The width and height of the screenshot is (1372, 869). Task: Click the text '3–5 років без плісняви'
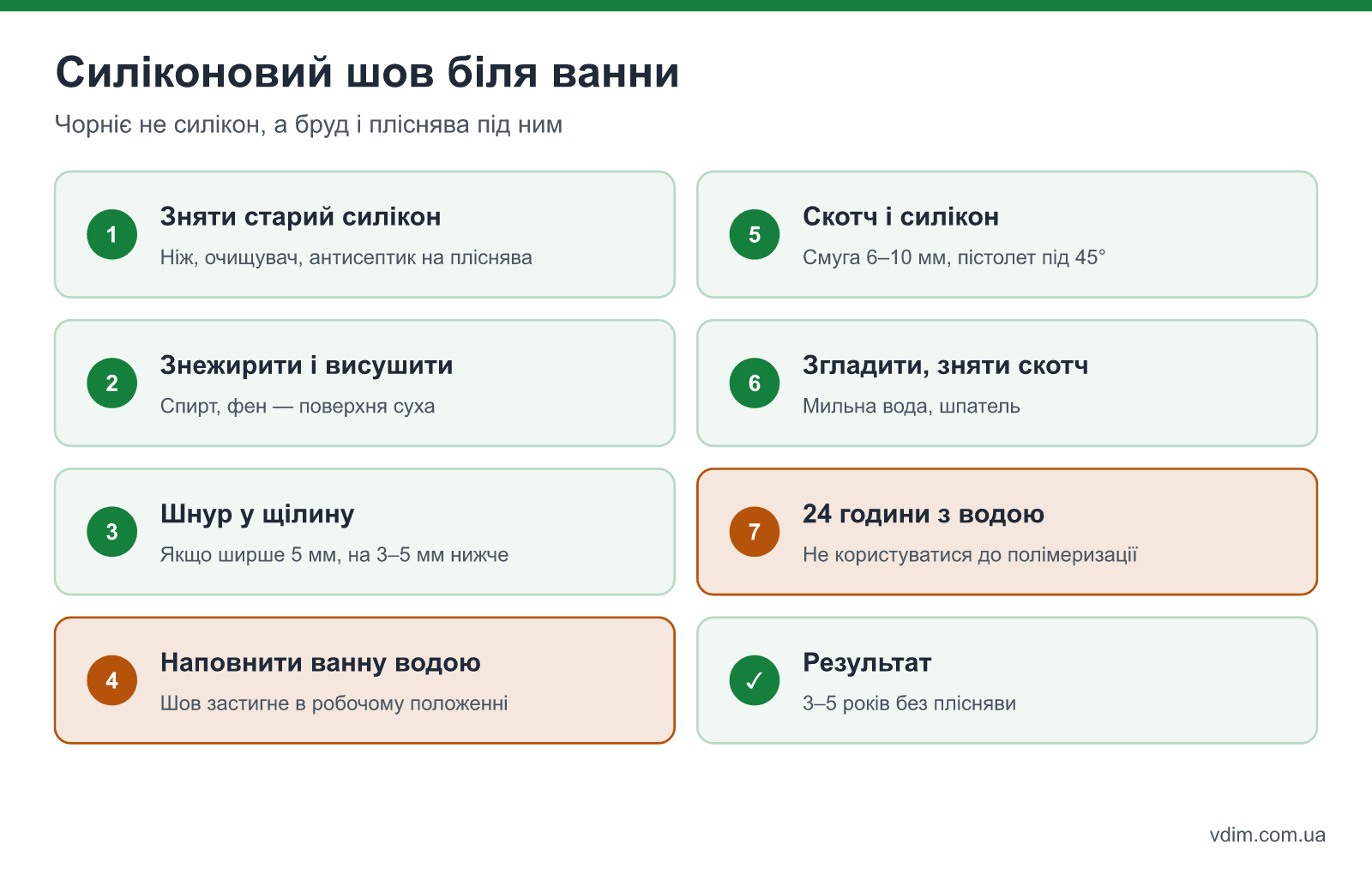(x=910, y=703)
